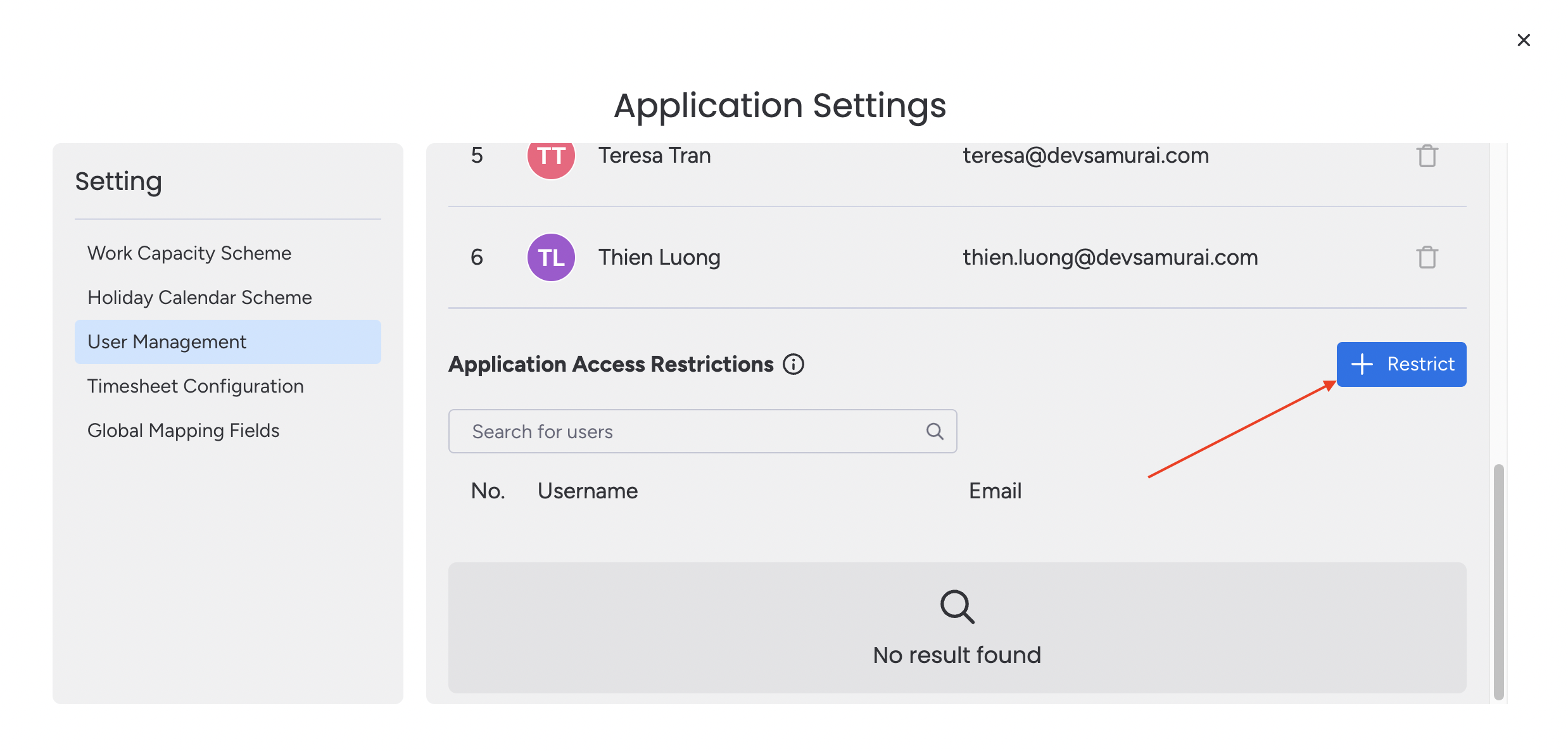Click the Teresa Tran avatar icon
The height and width of the screenshot is (751, 1568).
(x=550, y=155)
